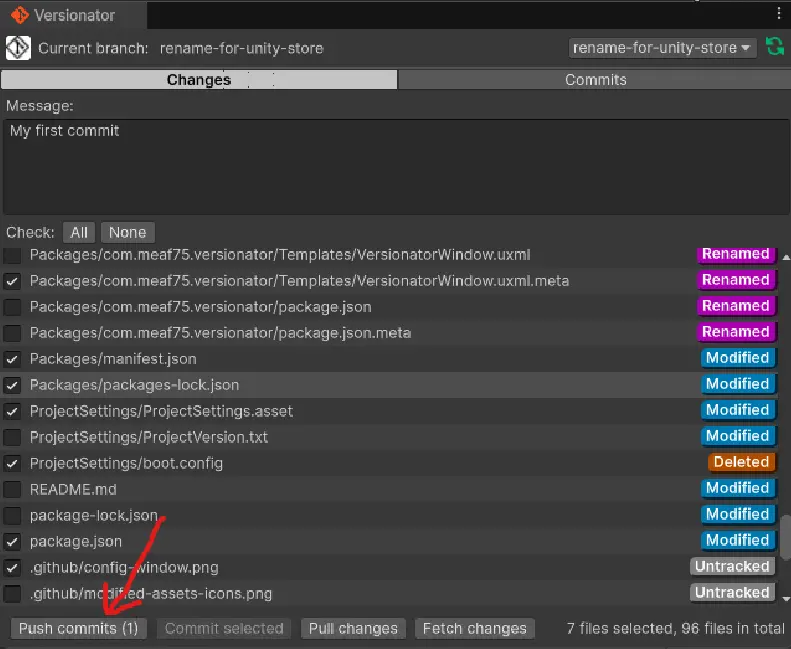
Task: Click the Untracked badge for config-window.png
Action: [732, 566]
